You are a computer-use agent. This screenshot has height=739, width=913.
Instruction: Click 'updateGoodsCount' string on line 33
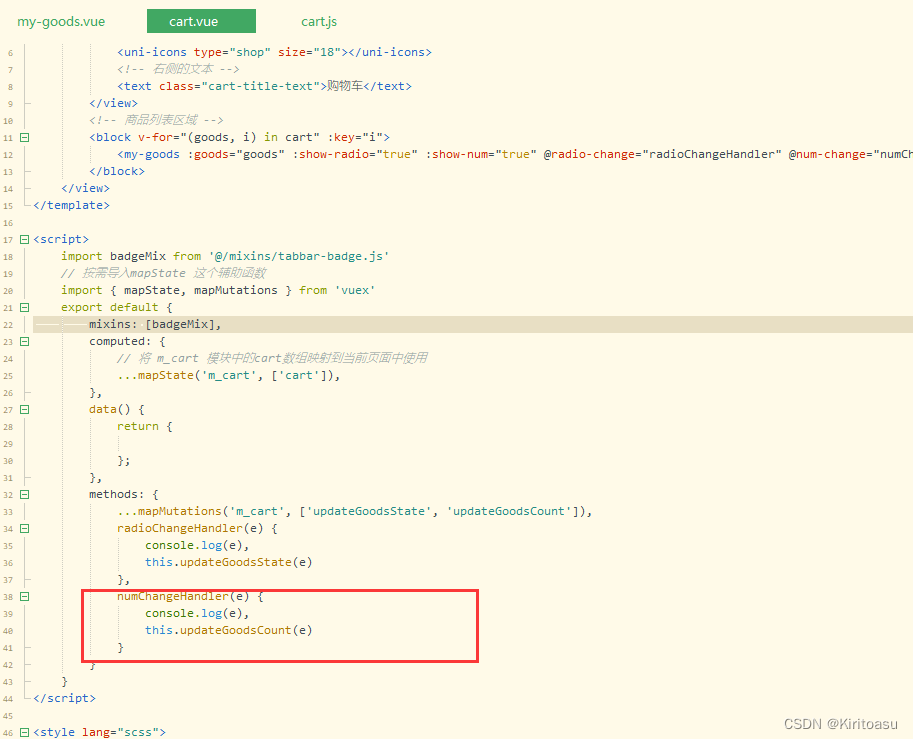point(509,511)
